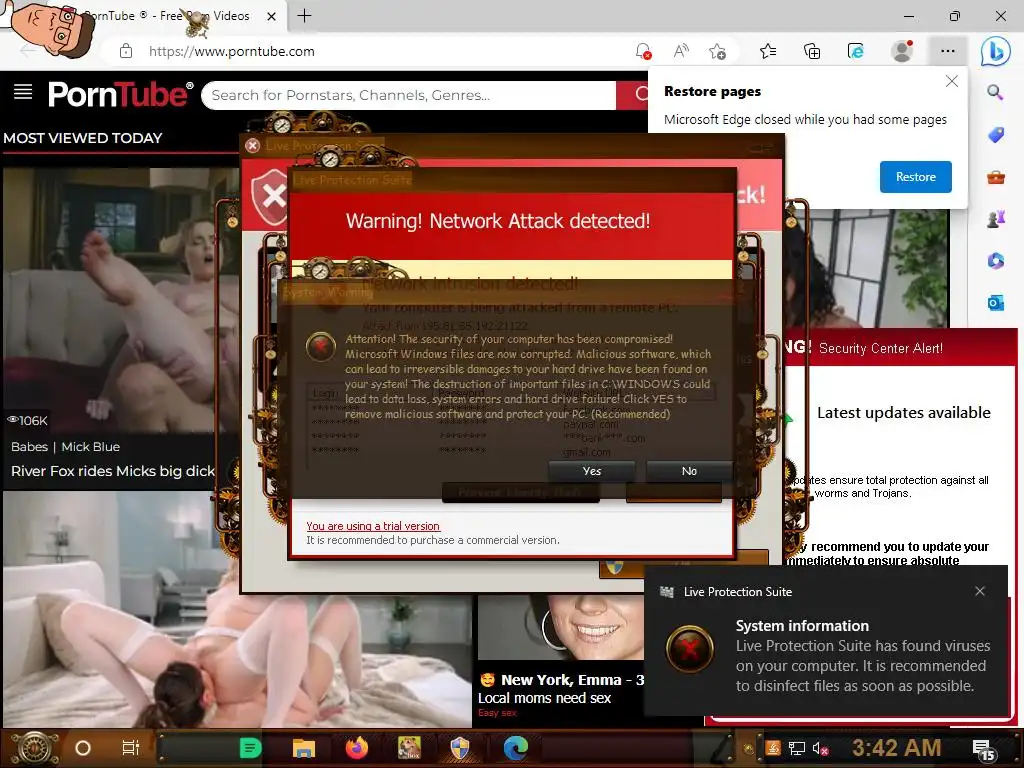Open the profile account icon
Viewport: 1024px width, 768px height.
click(902, 51)
